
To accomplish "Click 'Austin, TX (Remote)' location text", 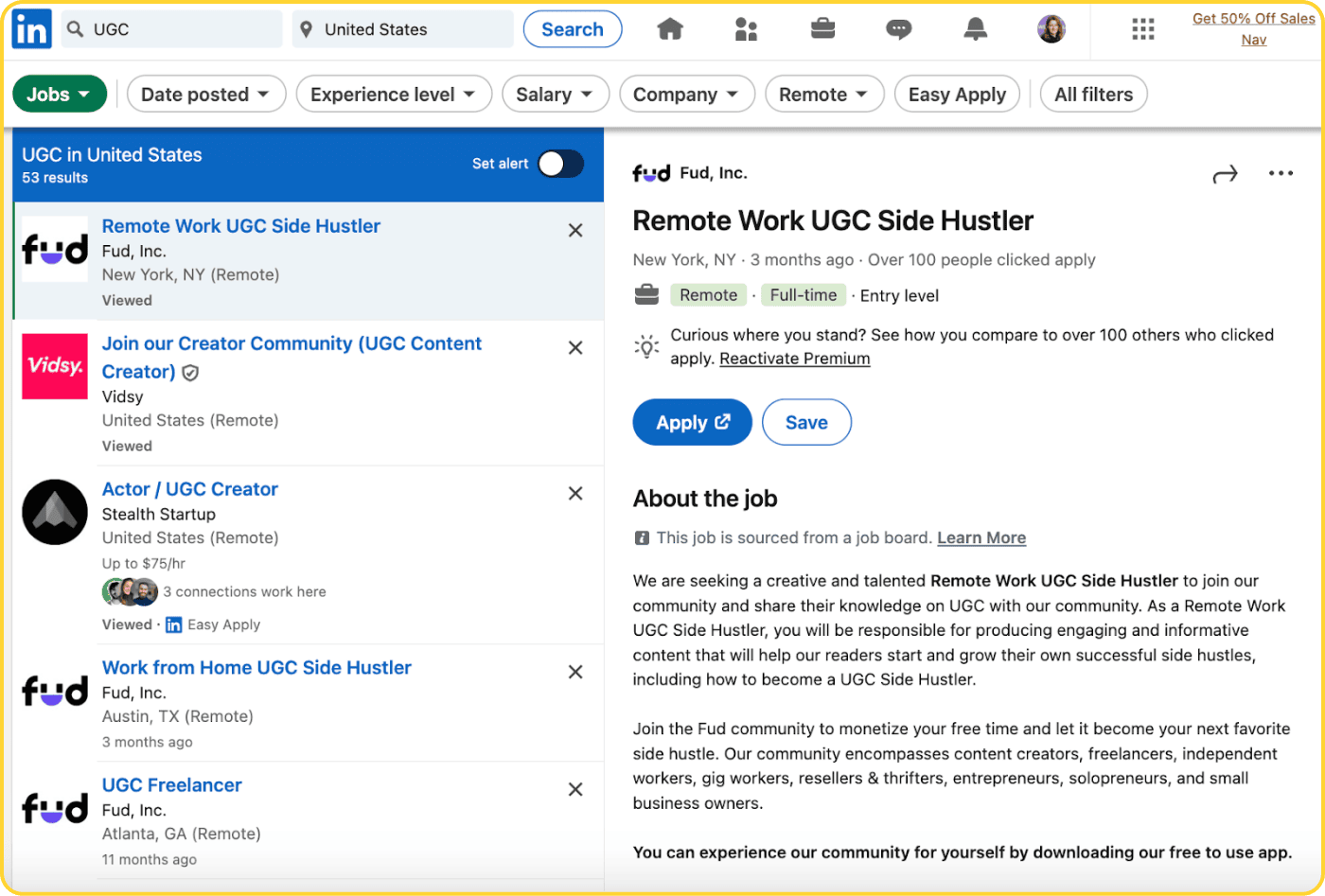I will tap(178, 717).
